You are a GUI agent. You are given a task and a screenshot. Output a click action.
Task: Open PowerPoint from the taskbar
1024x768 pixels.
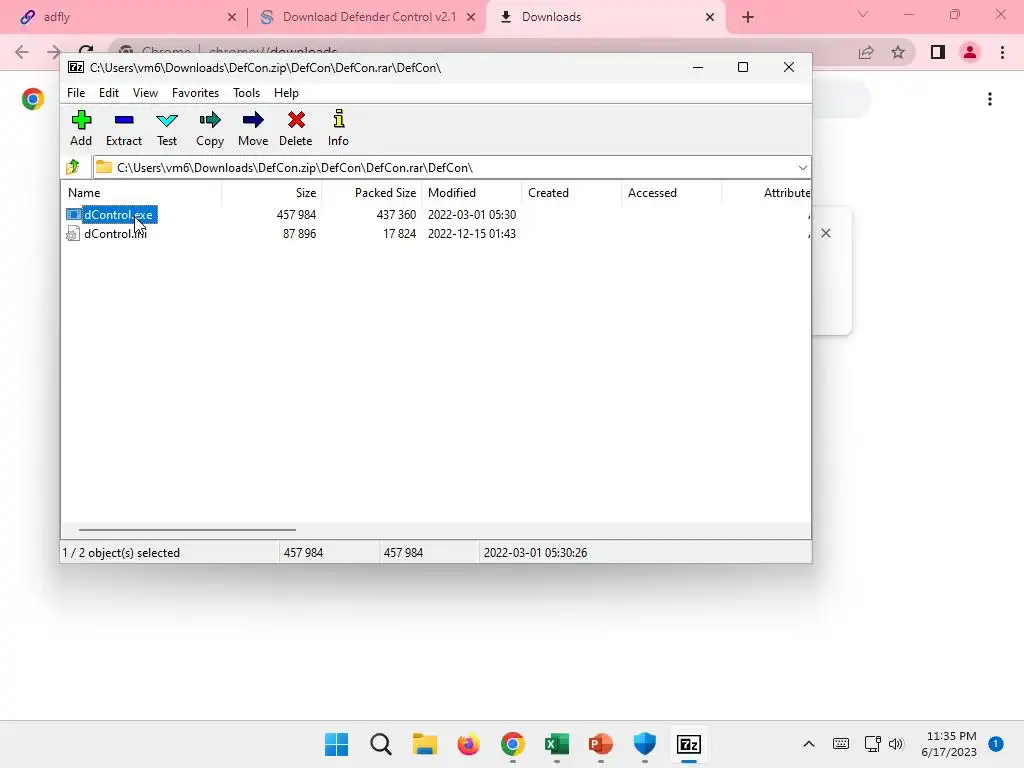[600, 744]
